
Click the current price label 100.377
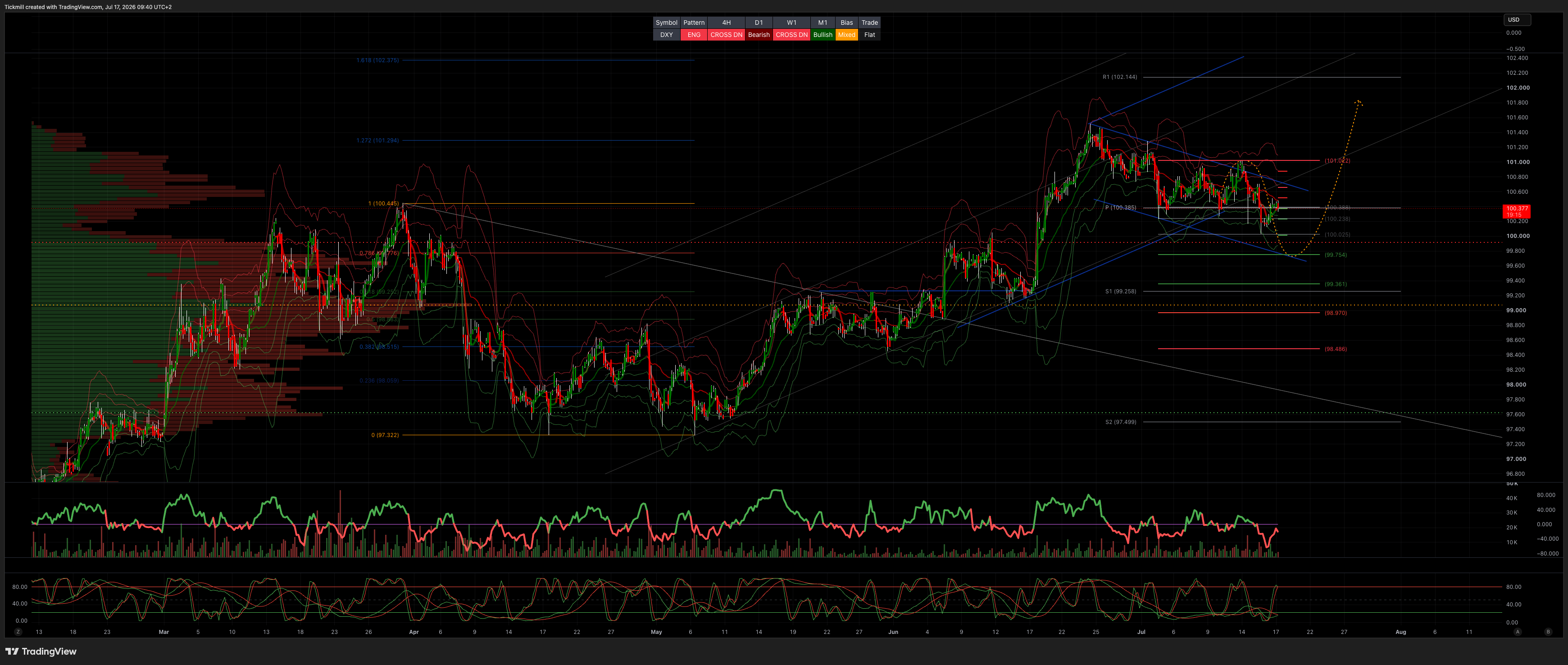click(1517, 211)
